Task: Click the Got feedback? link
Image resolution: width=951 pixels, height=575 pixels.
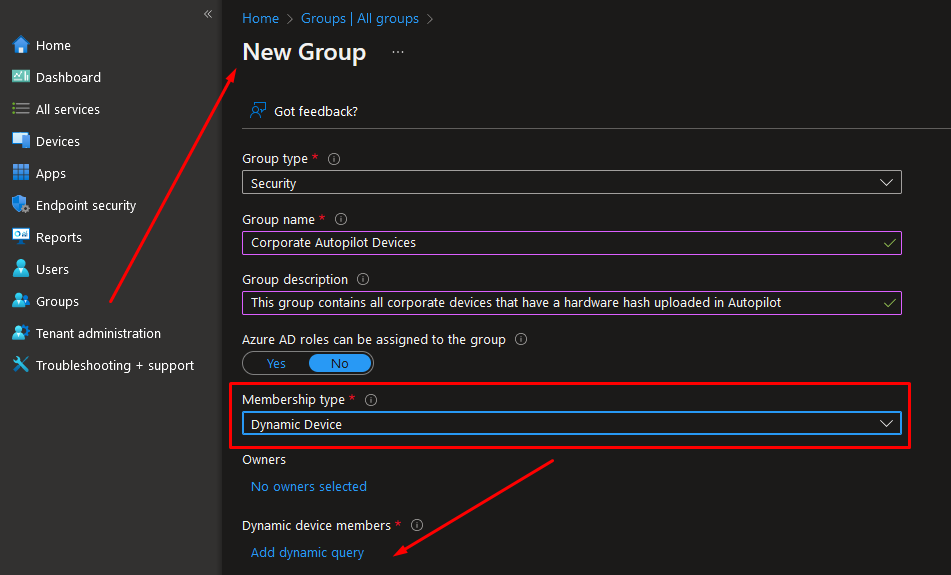Action: pyautogui.click(x=316, y=112)
